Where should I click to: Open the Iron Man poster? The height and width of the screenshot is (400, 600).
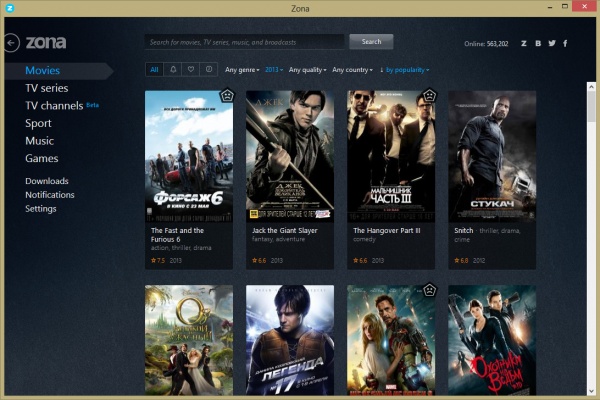click(391, 340)
